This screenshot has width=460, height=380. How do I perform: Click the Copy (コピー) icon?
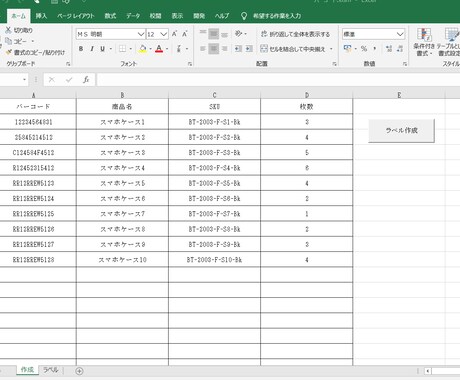click(9, 41)
